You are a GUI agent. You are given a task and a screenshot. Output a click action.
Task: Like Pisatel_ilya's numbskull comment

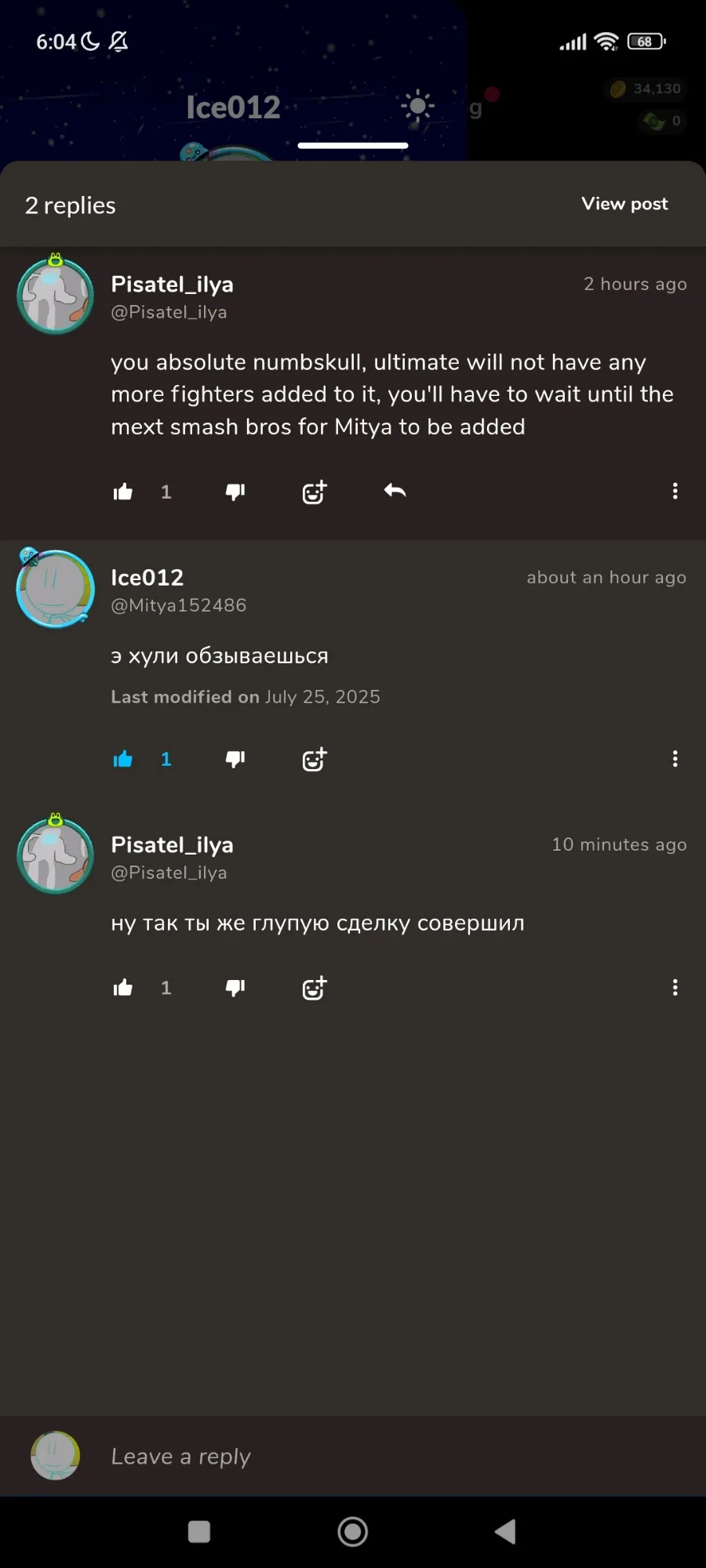(x=123, y=492)
